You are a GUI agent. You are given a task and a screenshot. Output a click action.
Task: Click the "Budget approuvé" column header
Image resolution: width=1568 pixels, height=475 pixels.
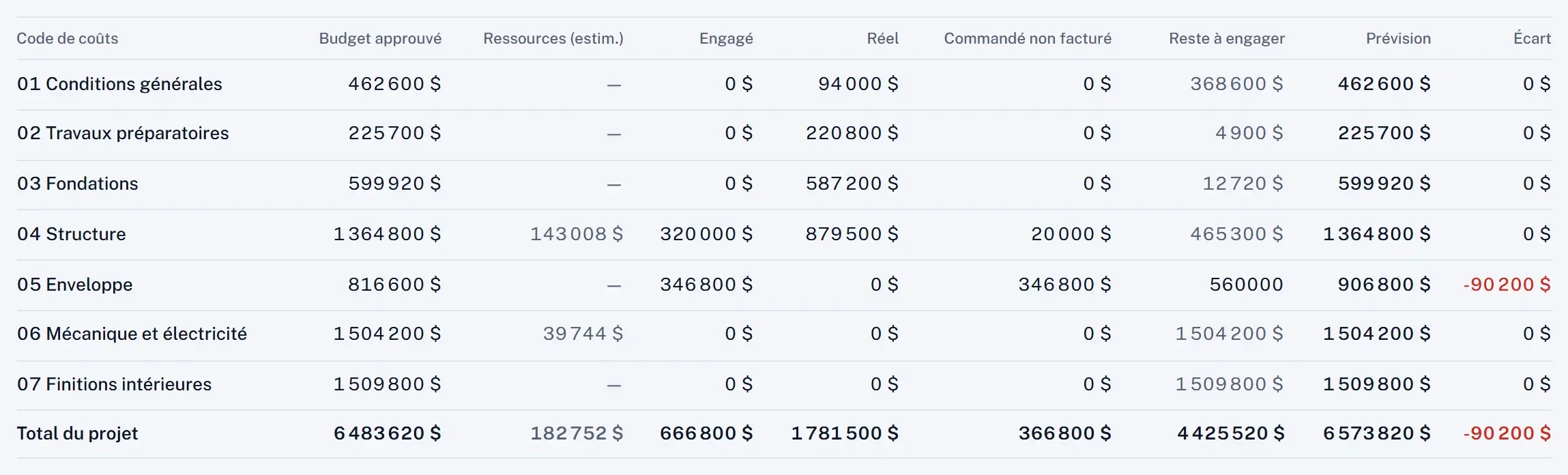point(380,38)
